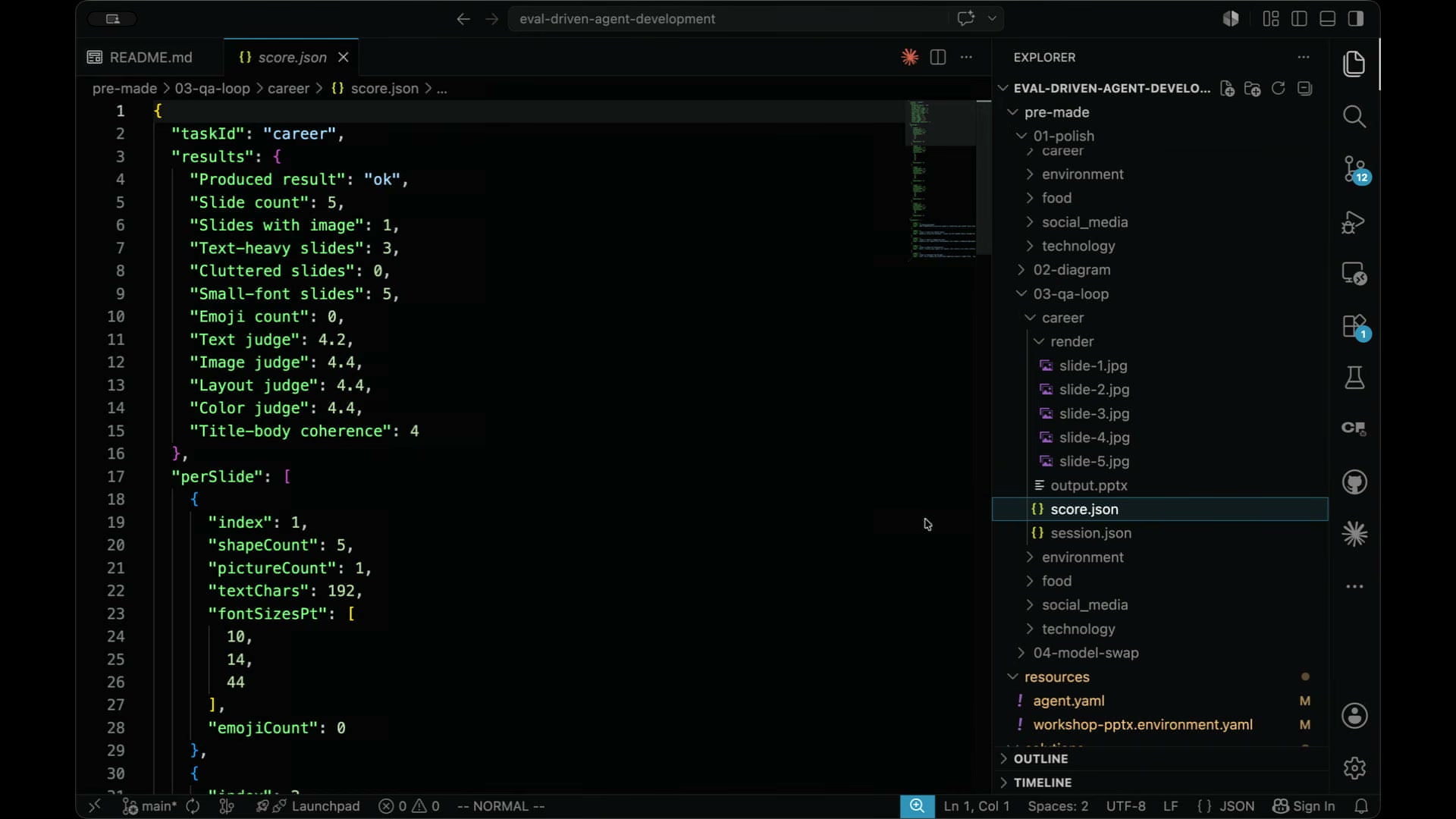This screenshot has height=819, width=1456.
Task: Close the score.json tab
Action: 343,58
